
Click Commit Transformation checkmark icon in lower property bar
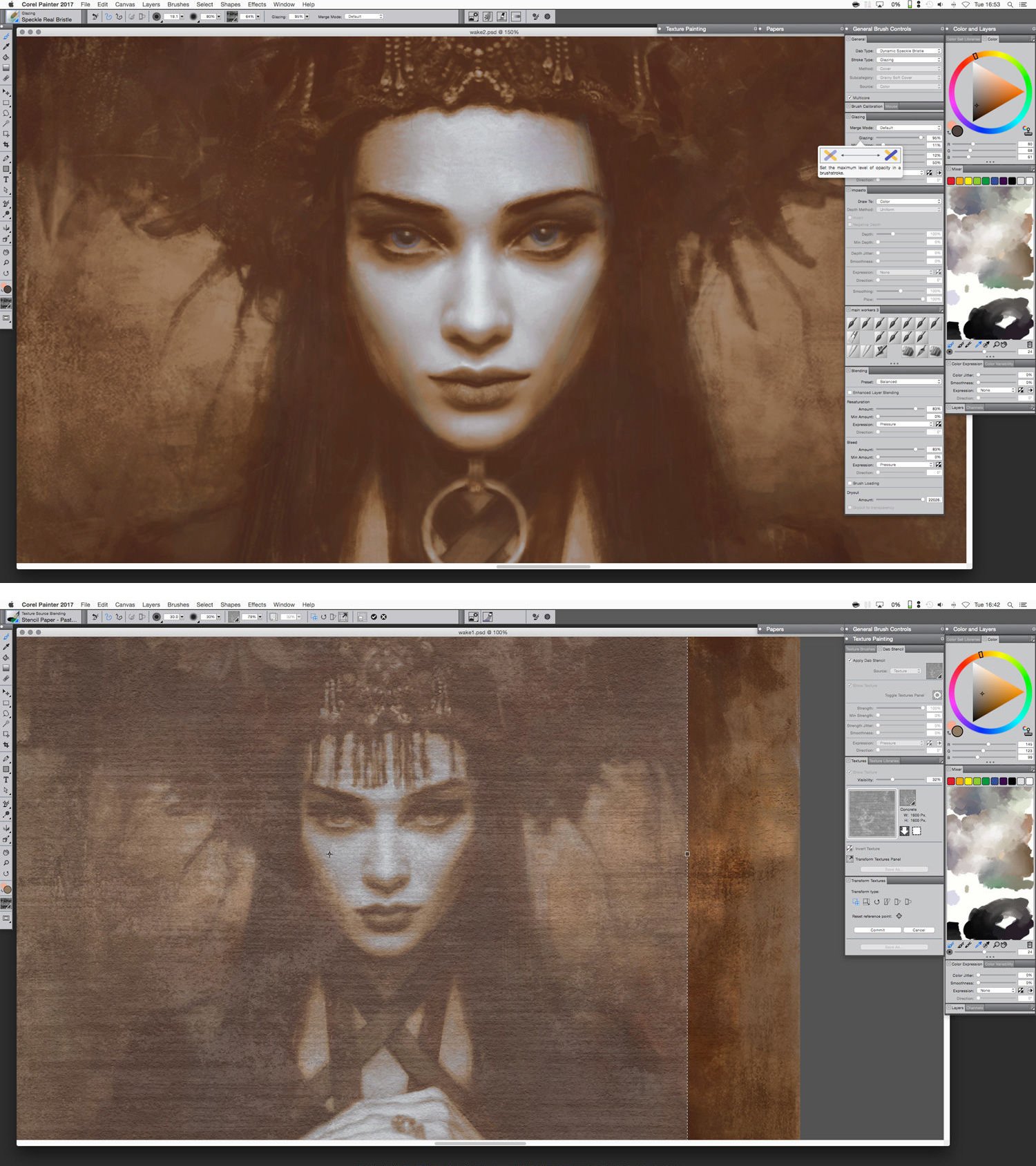coord(374,617)
